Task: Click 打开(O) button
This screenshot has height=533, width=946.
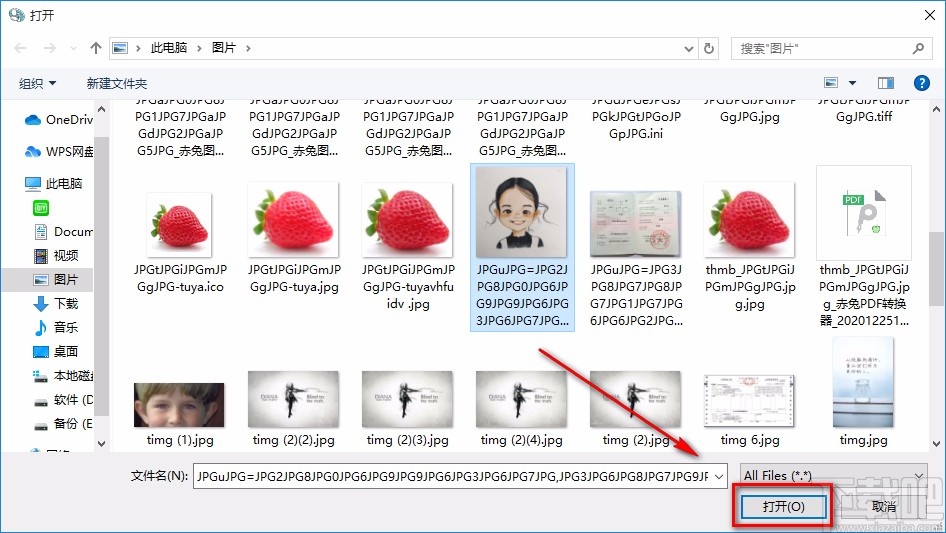Action: (783, 506)
